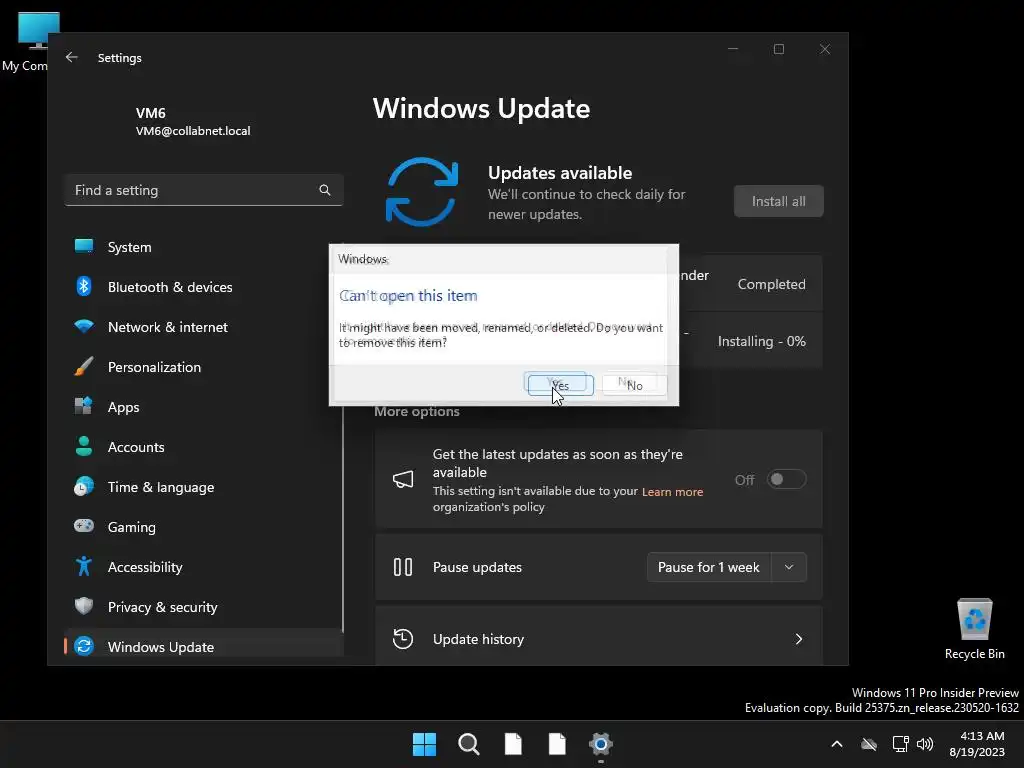Click the 'Completed' status text

[x=771, y=284]
